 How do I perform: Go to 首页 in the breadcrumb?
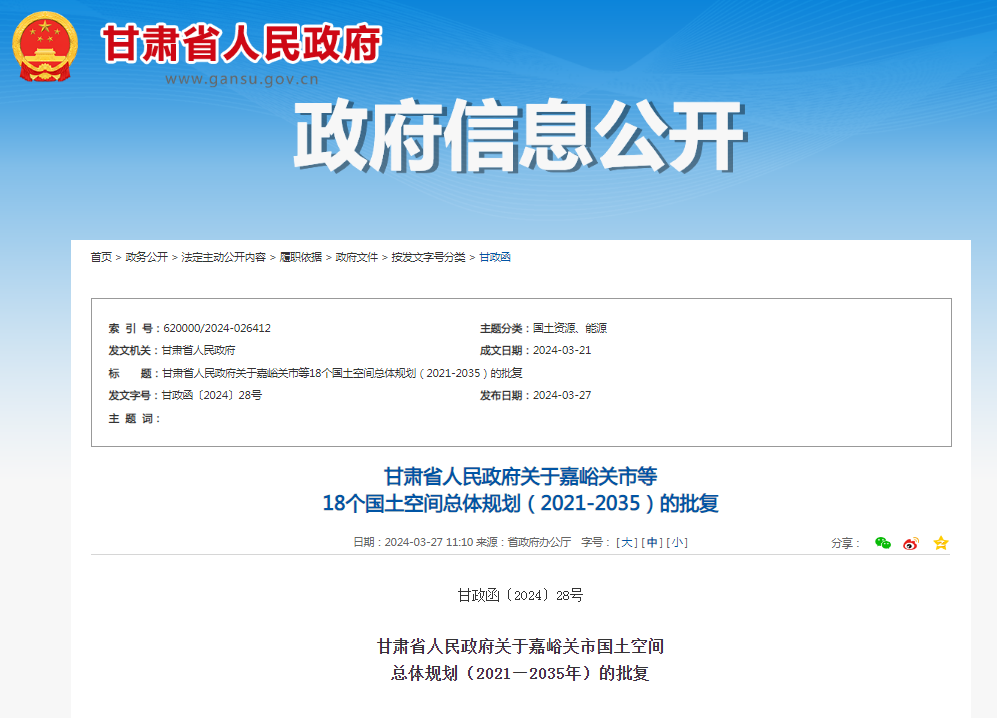[x=101, y=257]
